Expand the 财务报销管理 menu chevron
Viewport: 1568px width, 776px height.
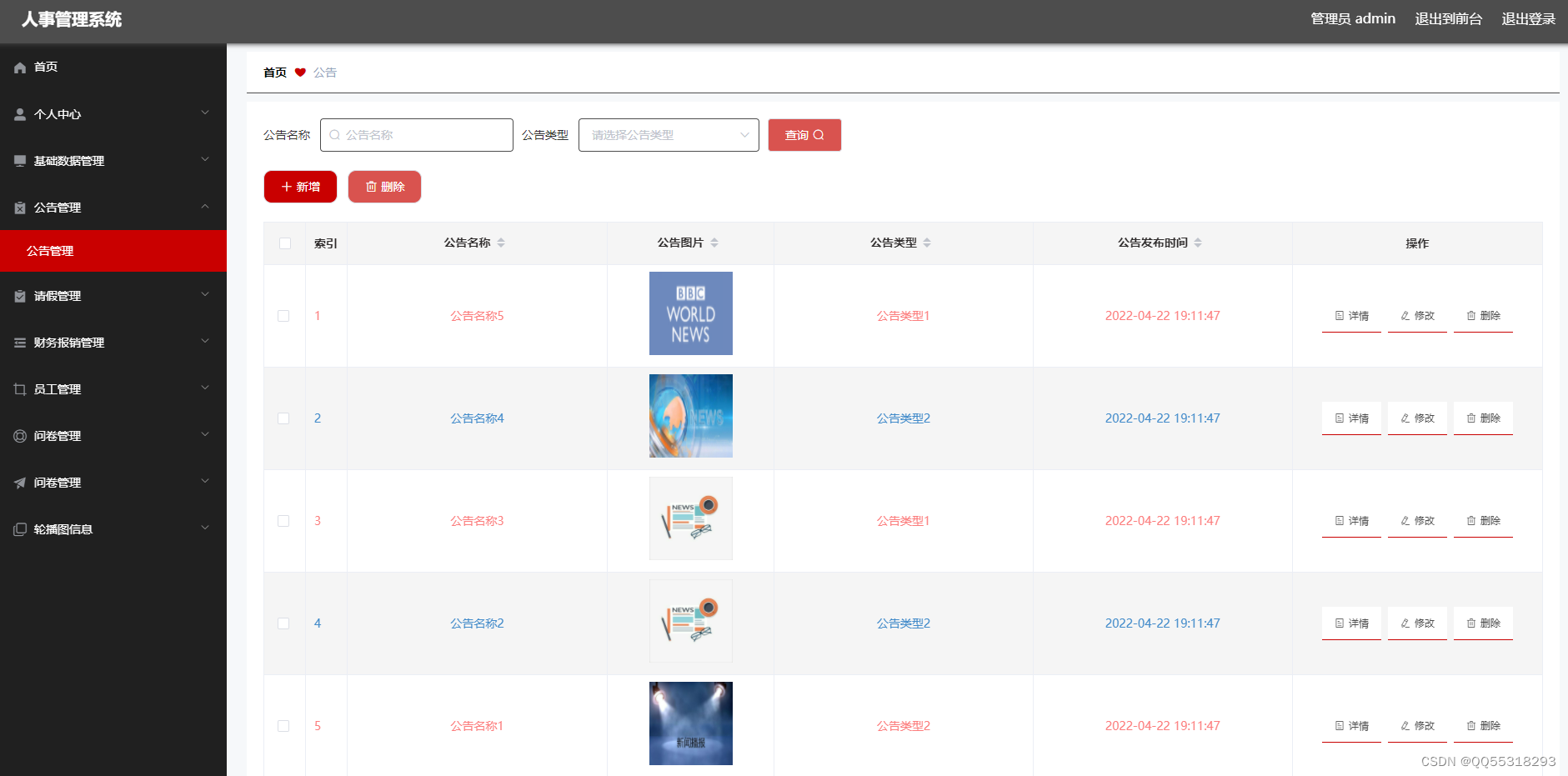tap(205, 341)
